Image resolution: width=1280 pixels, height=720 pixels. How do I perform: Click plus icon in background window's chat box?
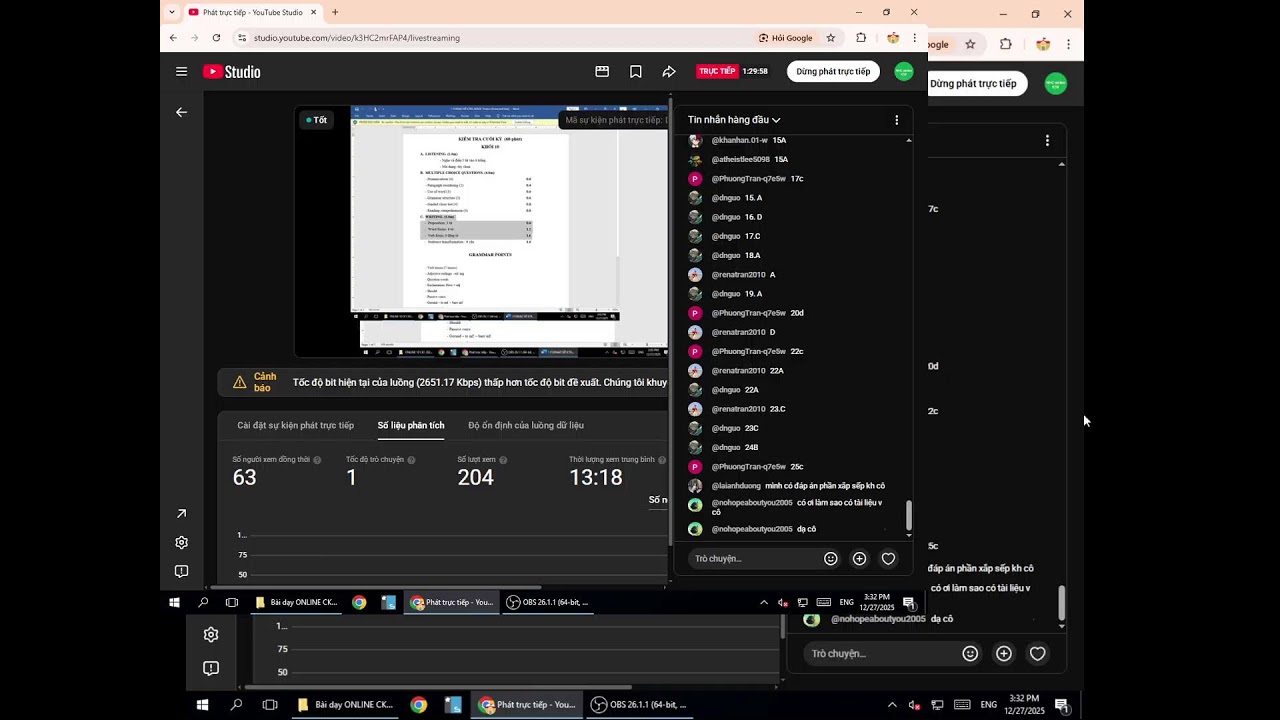[x=1004, y=654]
